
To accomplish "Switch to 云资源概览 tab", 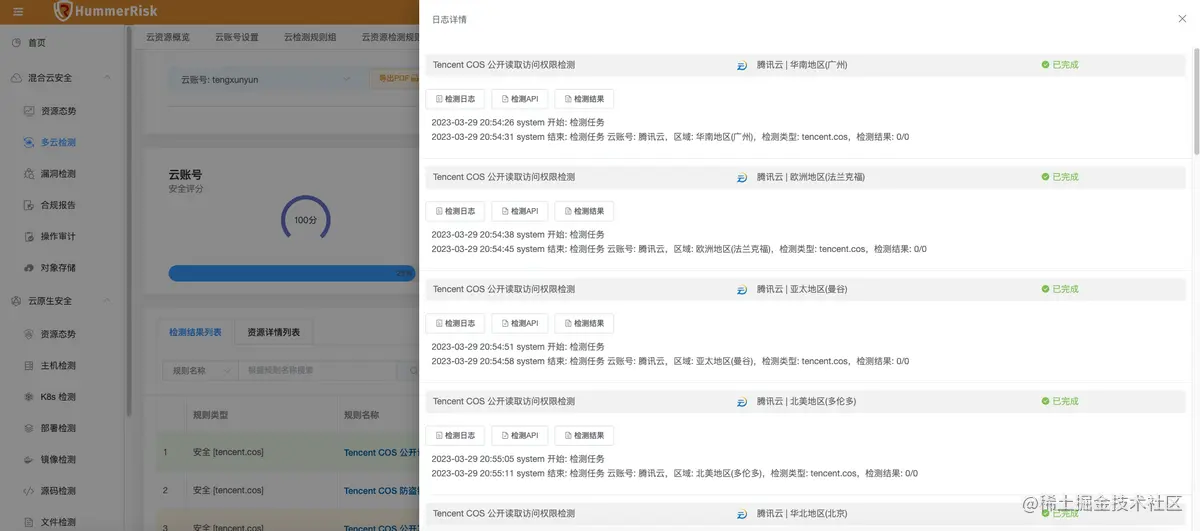I will coord(167,37).
